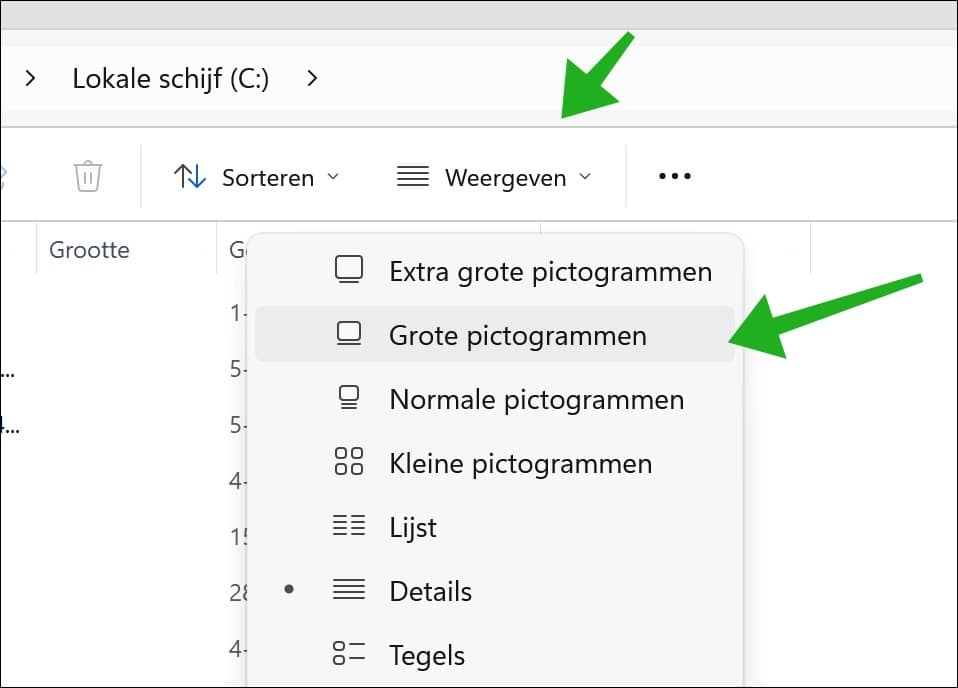Screen dimensions: 958x688
Task: Click the Normale pictogrammen icon
Action: (349, 398)
